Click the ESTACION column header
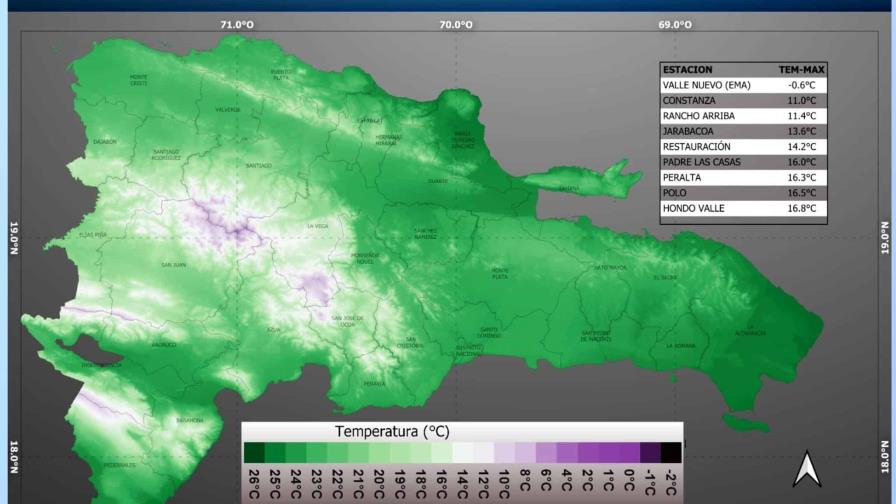 pos(687,70)
